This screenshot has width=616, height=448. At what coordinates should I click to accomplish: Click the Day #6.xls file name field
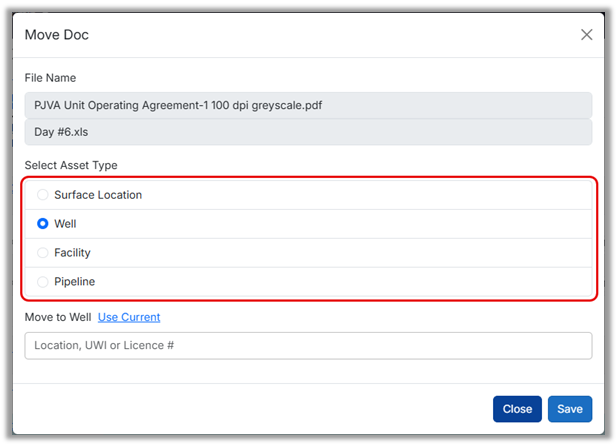tap(308, 132)
